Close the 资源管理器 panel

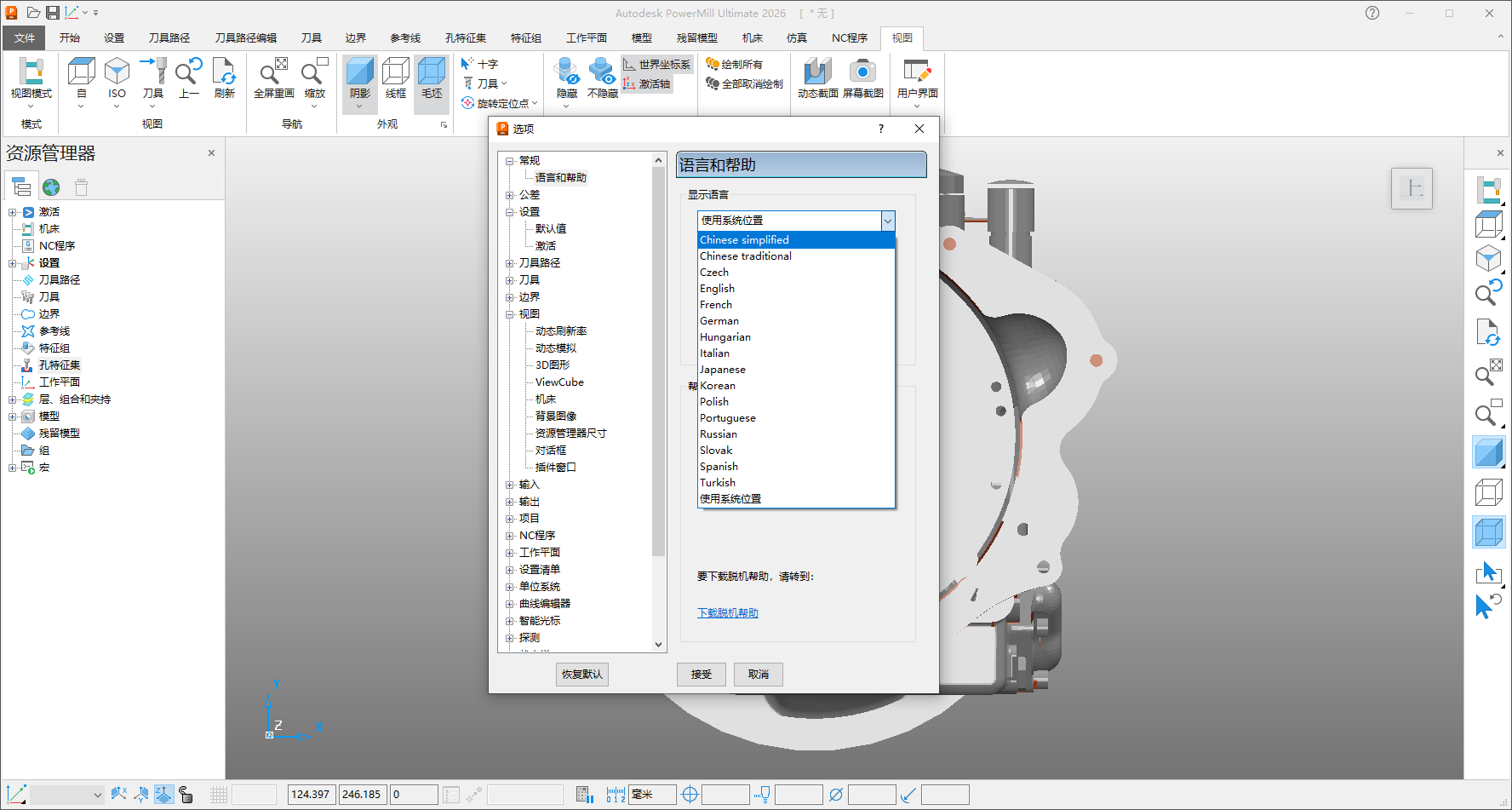tap(211, 153)
